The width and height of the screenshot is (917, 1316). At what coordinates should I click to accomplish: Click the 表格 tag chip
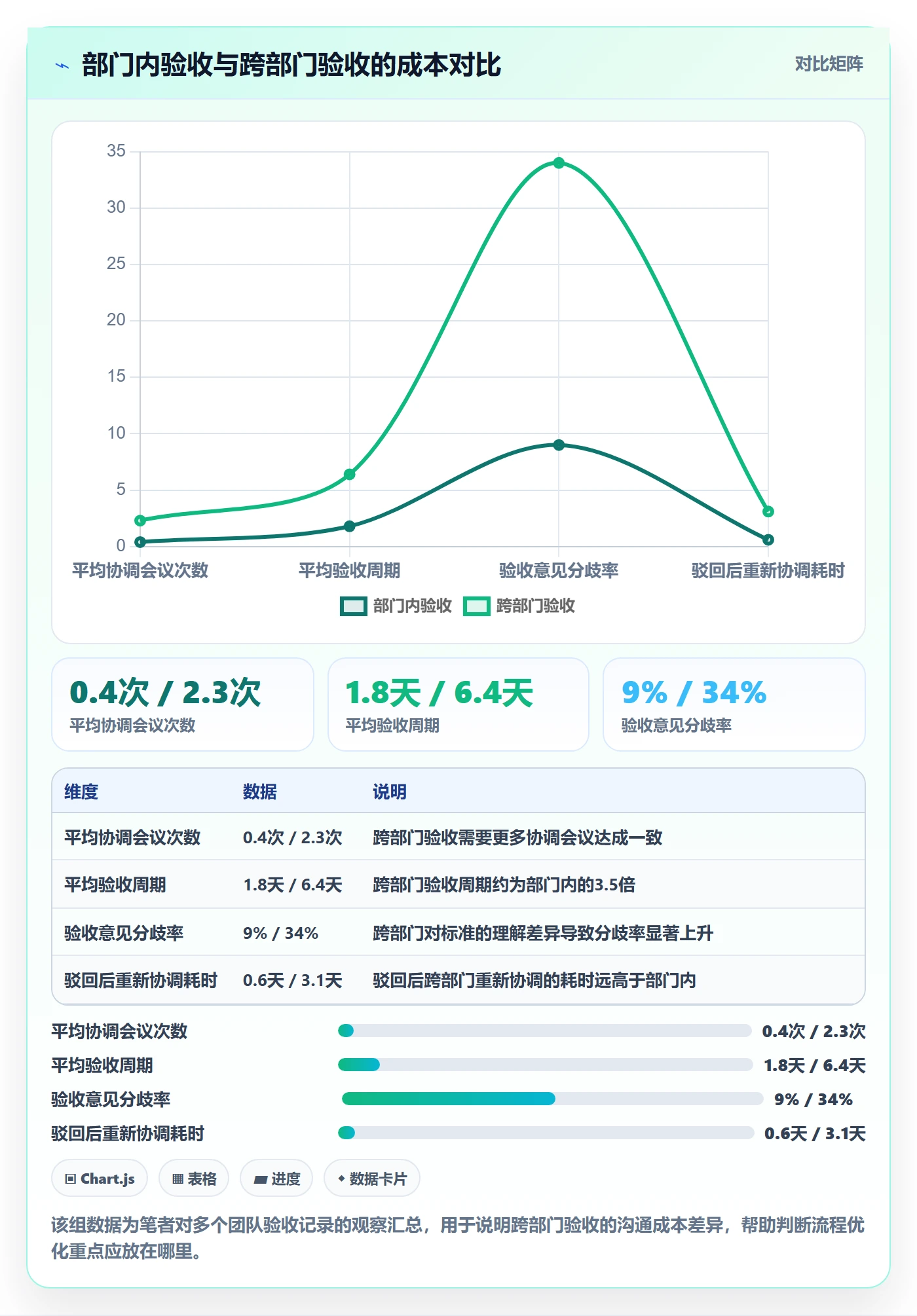pos(194,1179)
